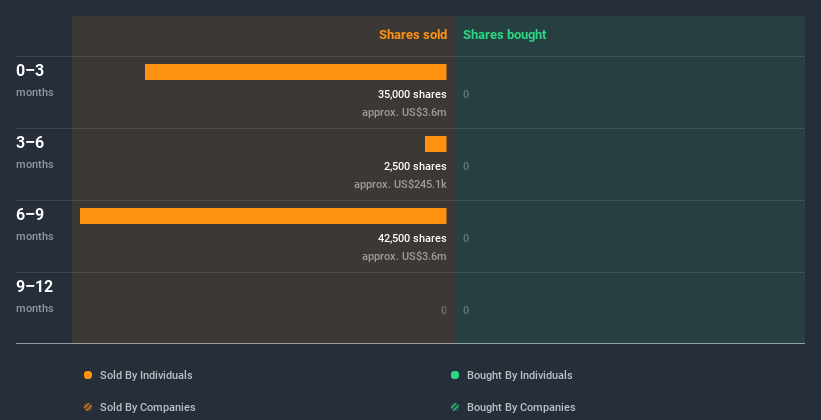Image resolution: width=821 pixels, height=420 pixels.
Task: Click the striped Bought By Companies legend icon
Action: (x=455, y=407)
